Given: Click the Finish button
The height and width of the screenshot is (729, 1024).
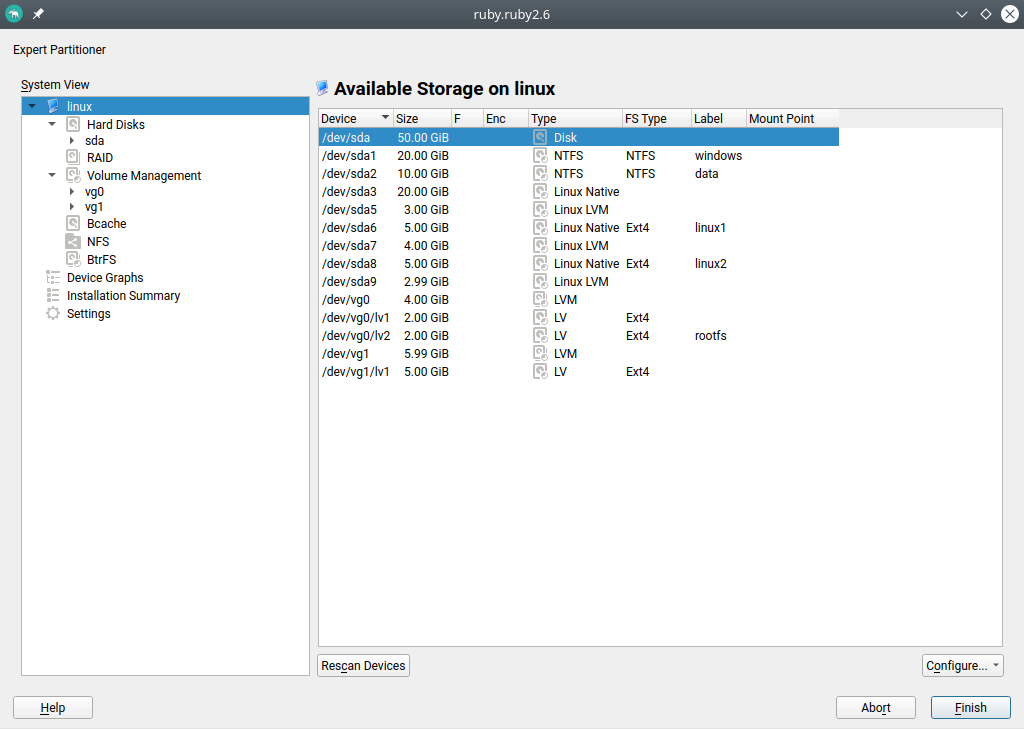Looking at the screenshot, I should [x=970, y=707].
